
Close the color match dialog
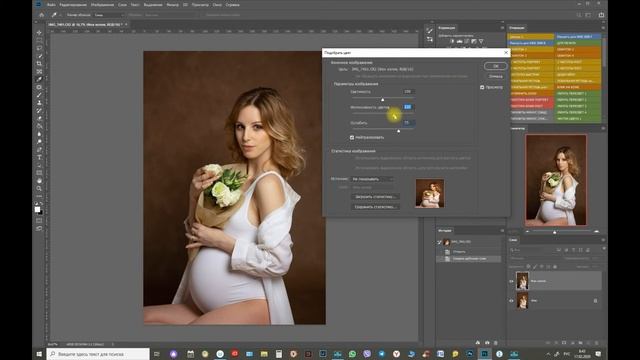[x=506, y=53]
